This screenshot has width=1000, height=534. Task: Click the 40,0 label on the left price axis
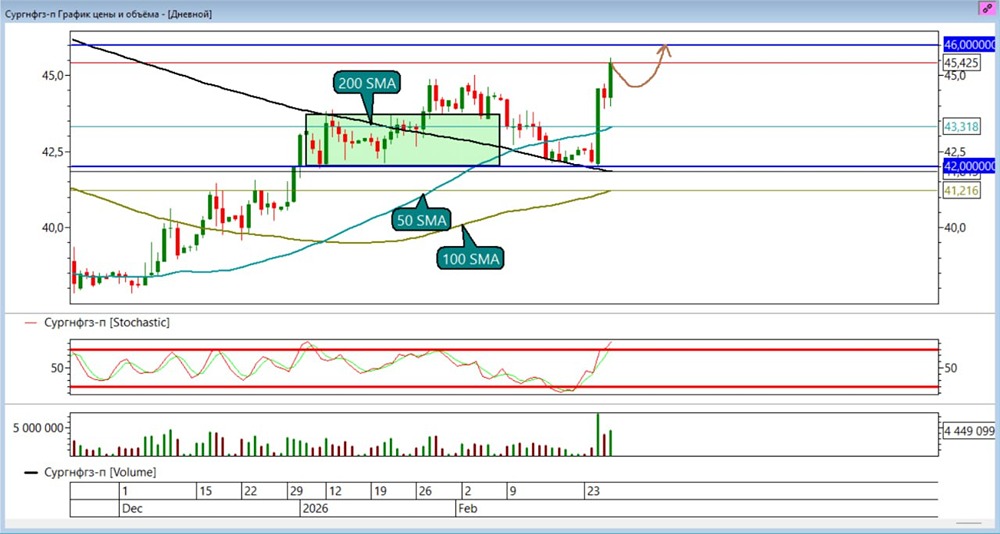(54, 228)
